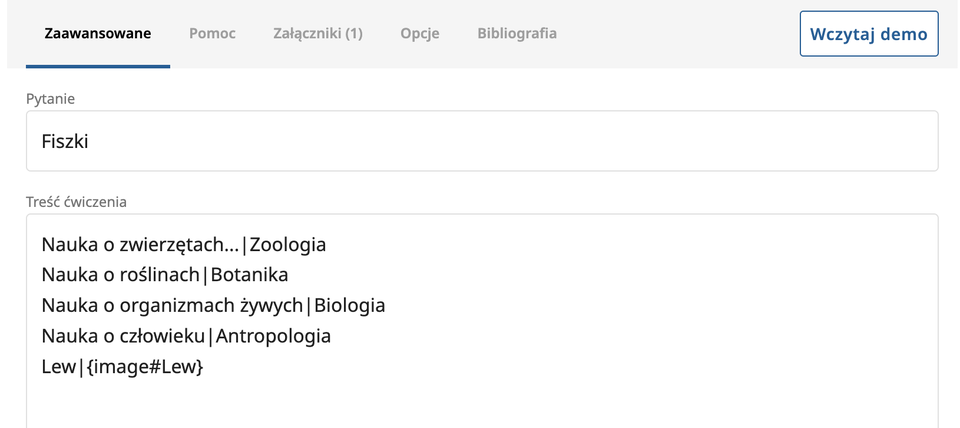
Task: Place cursor on the word Biologia
Action: [349, 306]
